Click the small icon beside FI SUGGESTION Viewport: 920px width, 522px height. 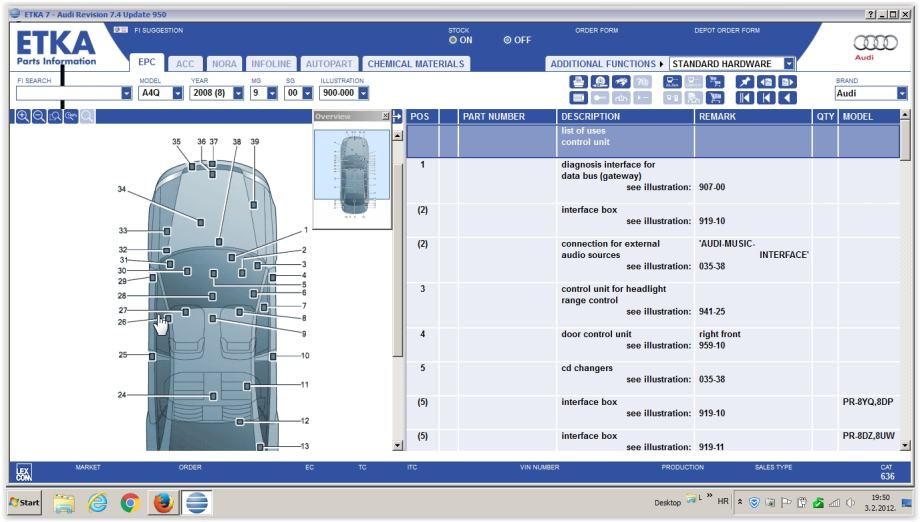[121, 29]
